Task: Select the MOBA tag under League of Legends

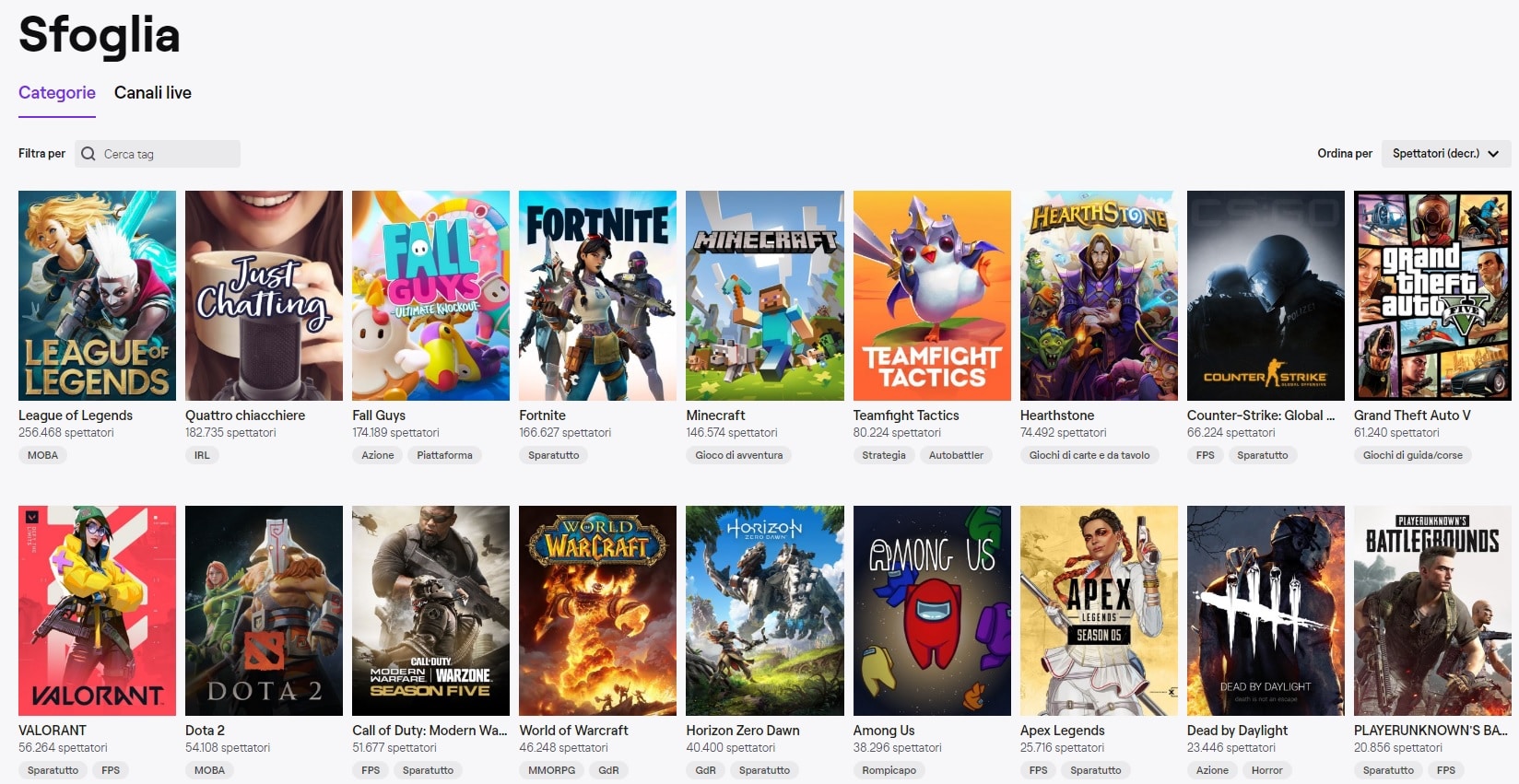Action: tap(42, 455)
